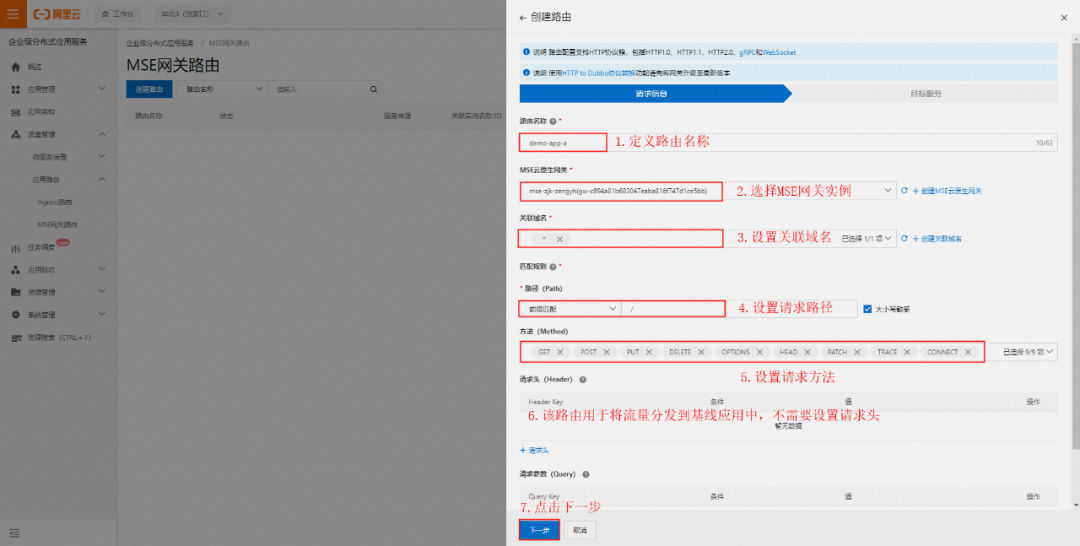
Task: Click the 创建关联域名 link
Action: (937, 238)
